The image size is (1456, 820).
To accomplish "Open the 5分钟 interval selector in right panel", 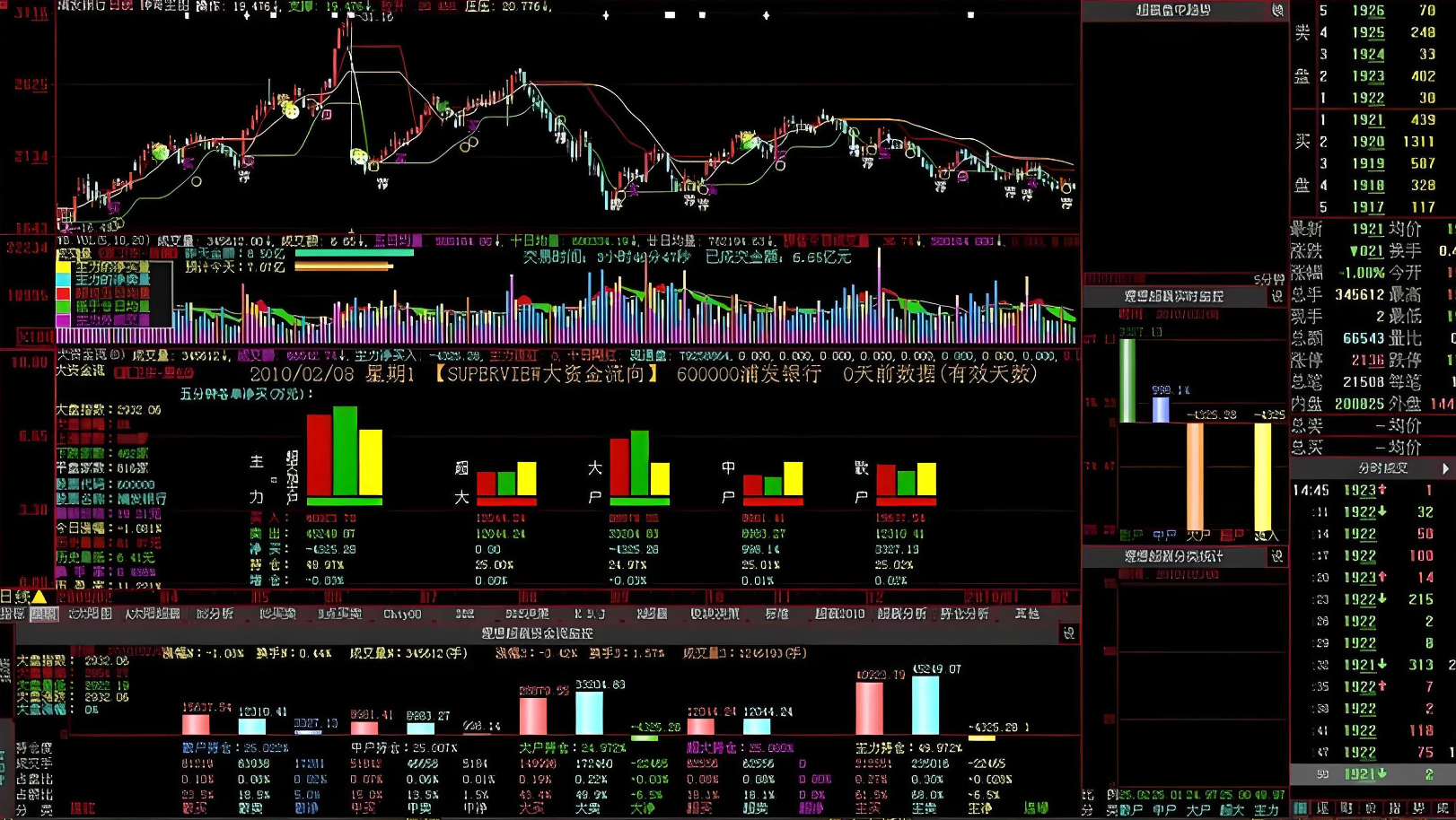I will pos(1268,279).
